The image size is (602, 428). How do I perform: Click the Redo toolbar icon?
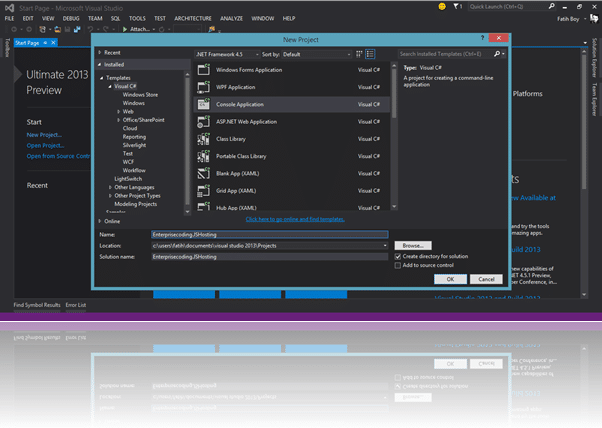105,29
